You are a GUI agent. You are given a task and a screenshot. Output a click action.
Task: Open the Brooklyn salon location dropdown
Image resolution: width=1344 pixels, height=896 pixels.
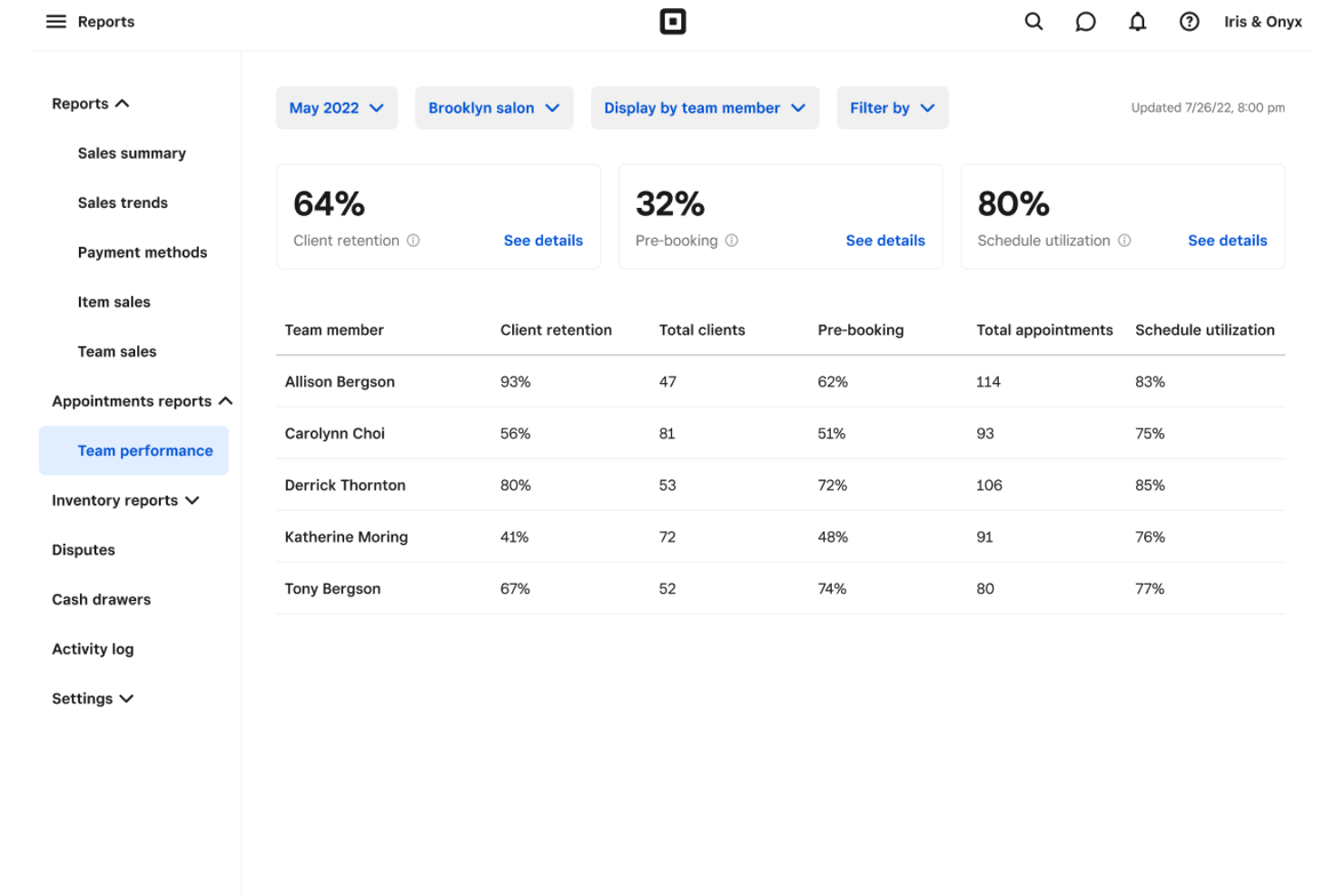494,107
